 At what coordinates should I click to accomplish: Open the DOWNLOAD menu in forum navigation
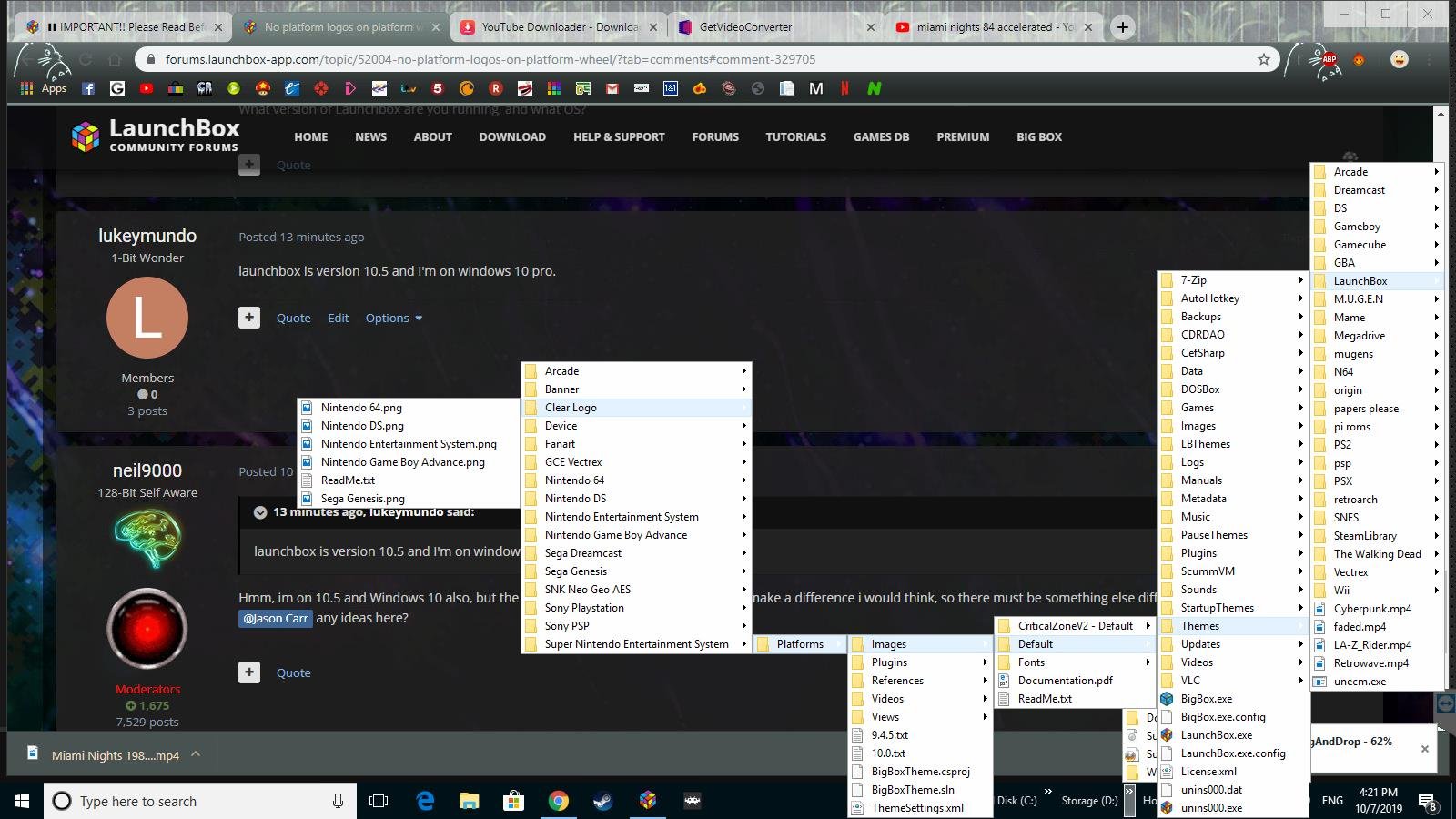[512, 136]
